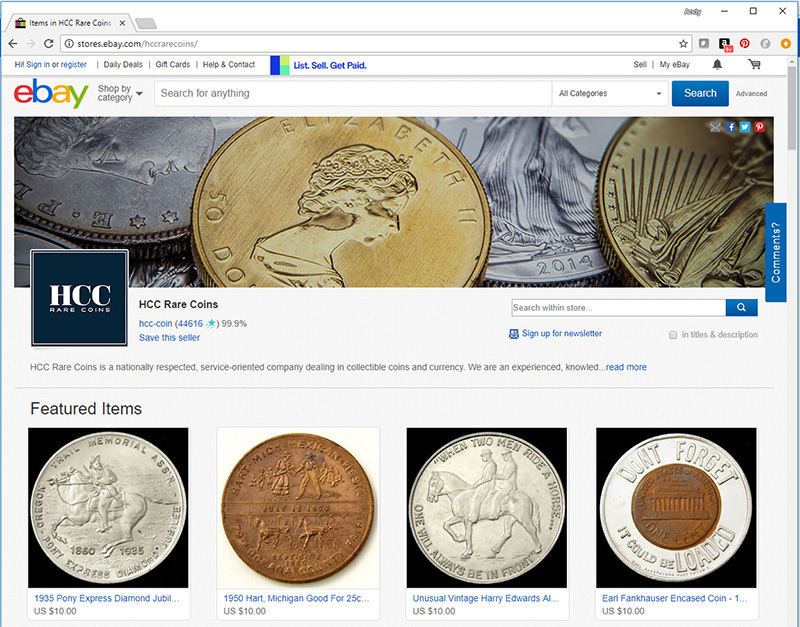Open the email share icon on the banner
Screen dimensions: 800x627
(717, 127)
